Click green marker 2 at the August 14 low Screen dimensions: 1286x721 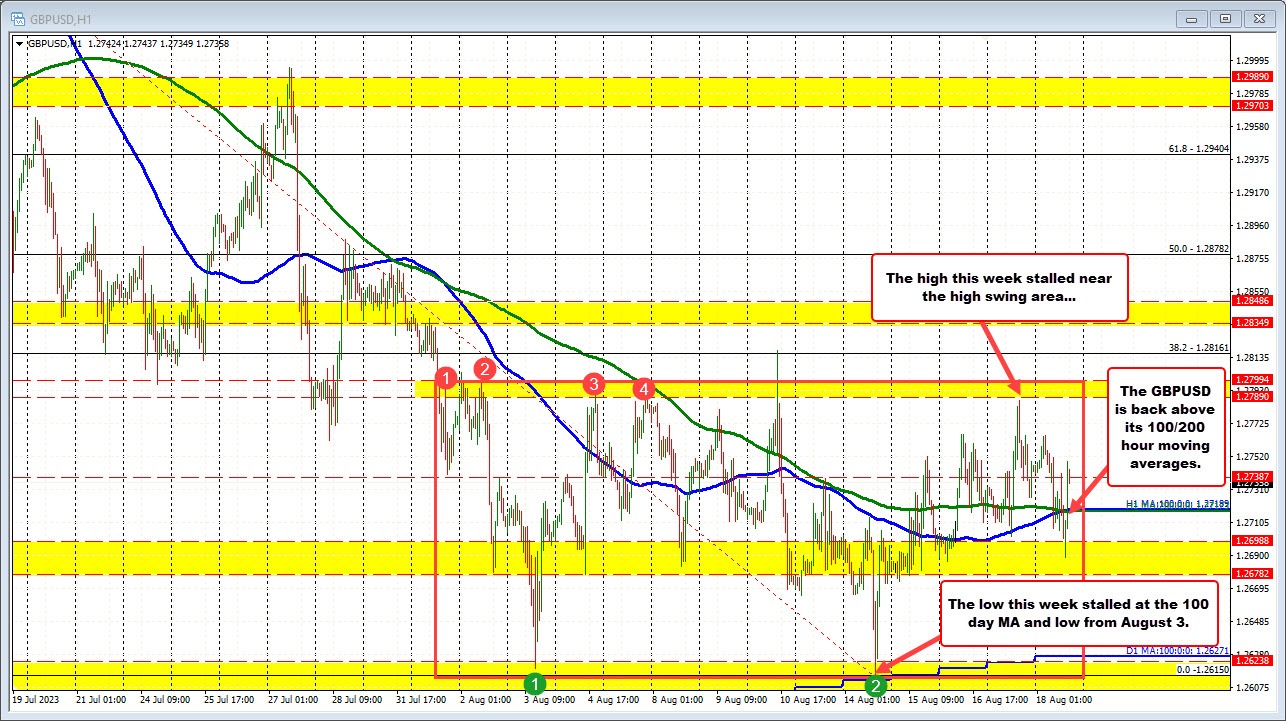pyautogui.click(x=877, y=685)
